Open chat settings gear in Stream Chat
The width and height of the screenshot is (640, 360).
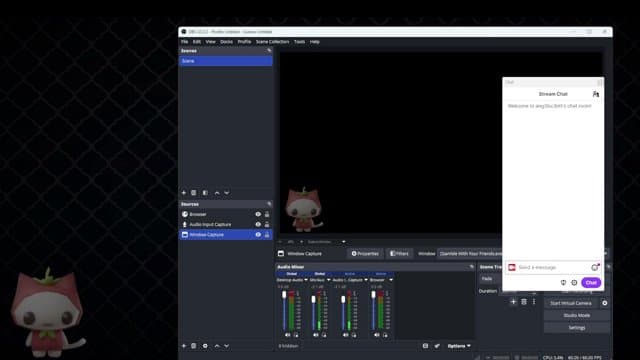pyautogui.click(x=574, y=282)
